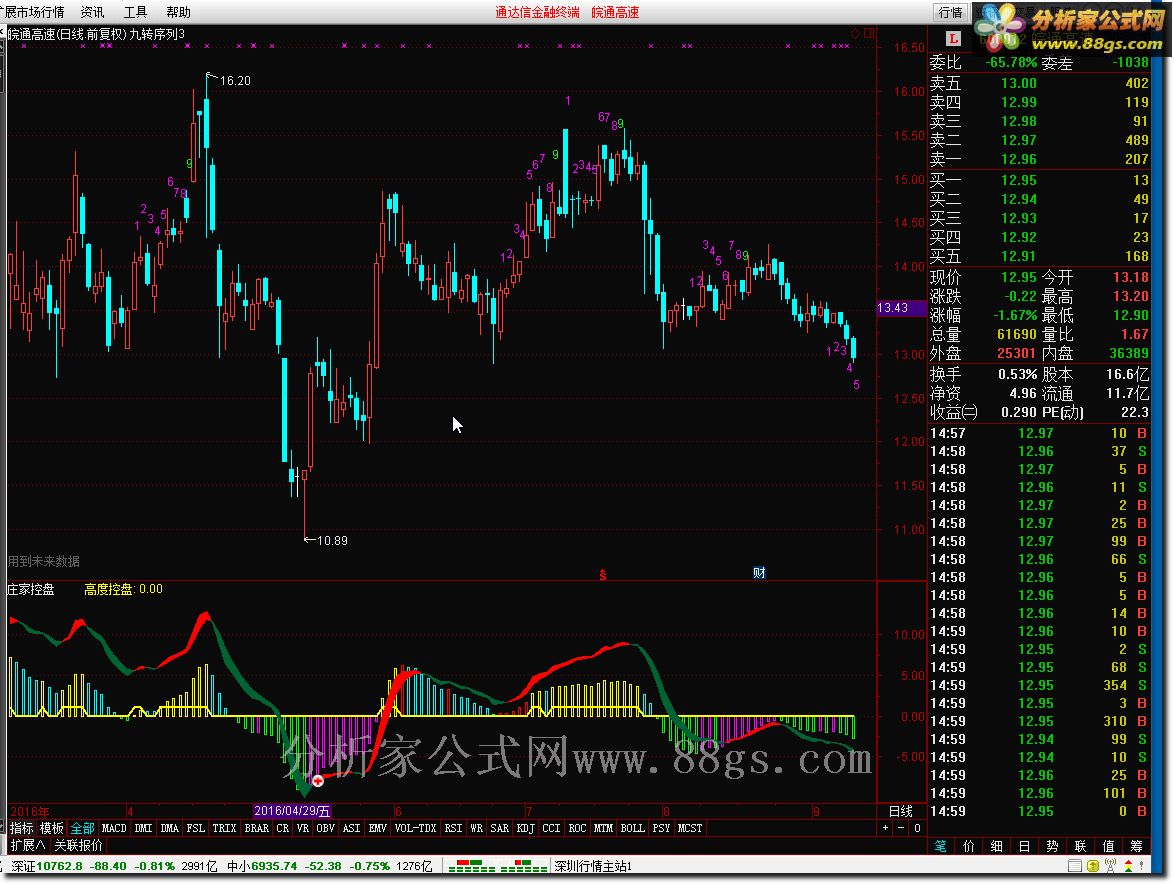This screenshot has width=1174, height=884.
Task: Select the 价 tab in quote panel
Action: point(969,846)
